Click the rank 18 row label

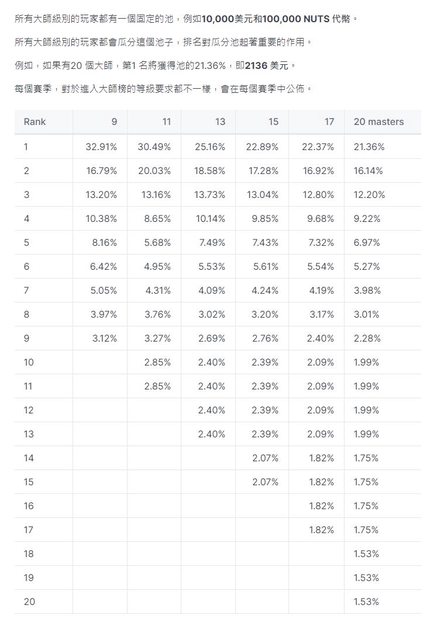tap(29, 554)
